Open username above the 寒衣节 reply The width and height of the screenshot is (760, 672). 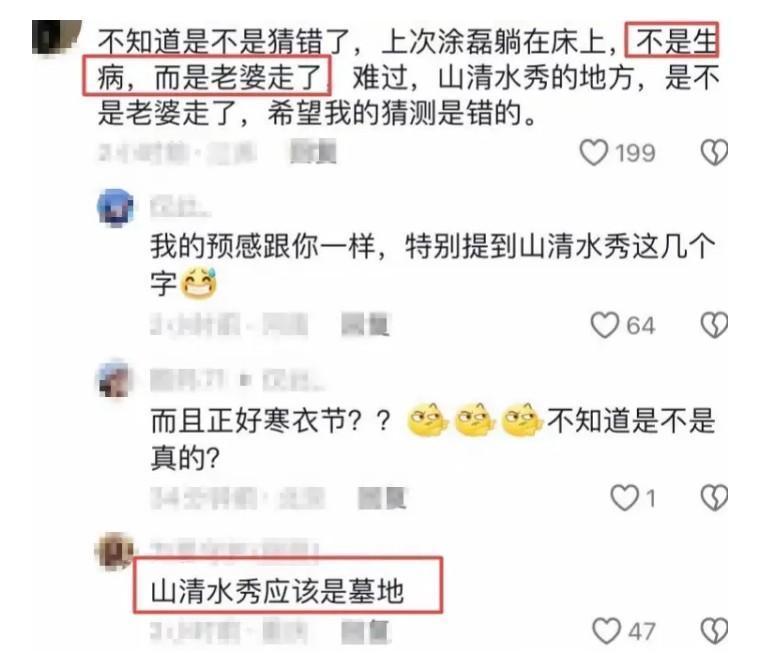point(238,380)
